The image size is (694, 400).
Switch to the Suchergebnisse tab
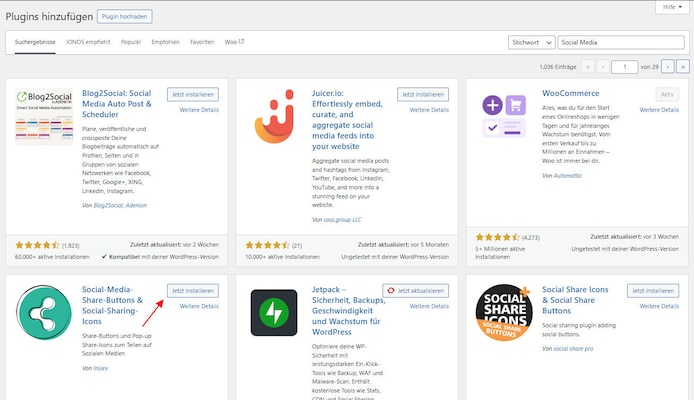(35, 42)
